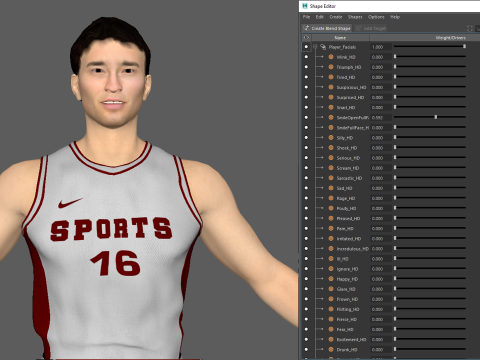
Task: Open the Options menu
Action: pos(376,17)
